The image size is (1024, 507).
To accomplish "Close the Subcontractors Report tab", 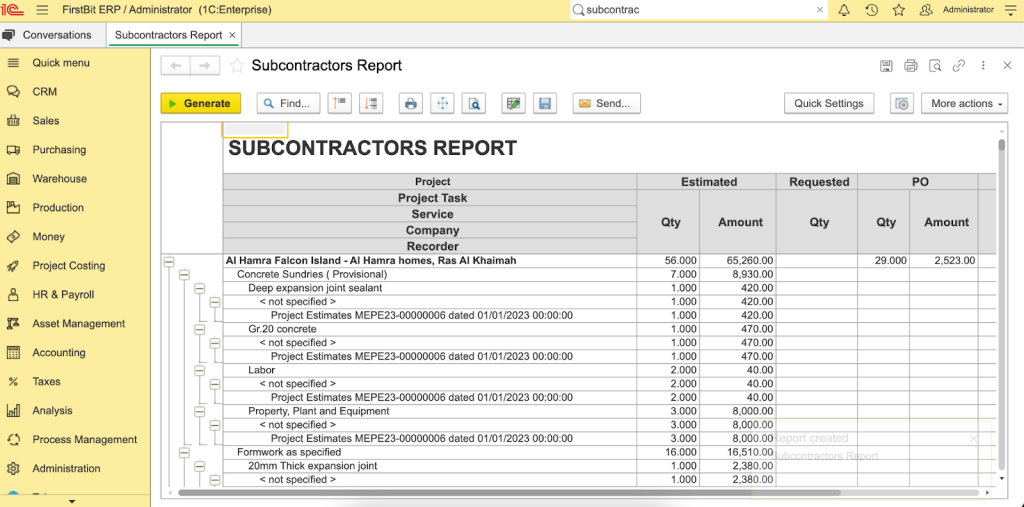I will [232, 35].
